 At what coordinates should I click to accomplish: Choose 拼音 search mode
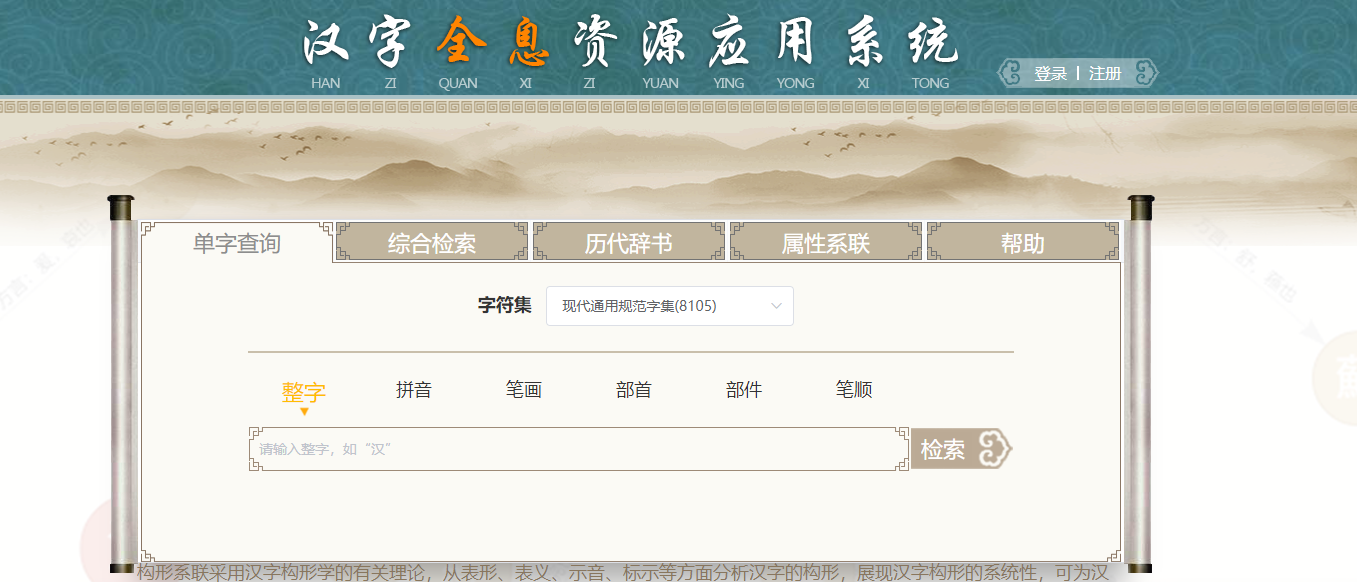coord(414,390)
